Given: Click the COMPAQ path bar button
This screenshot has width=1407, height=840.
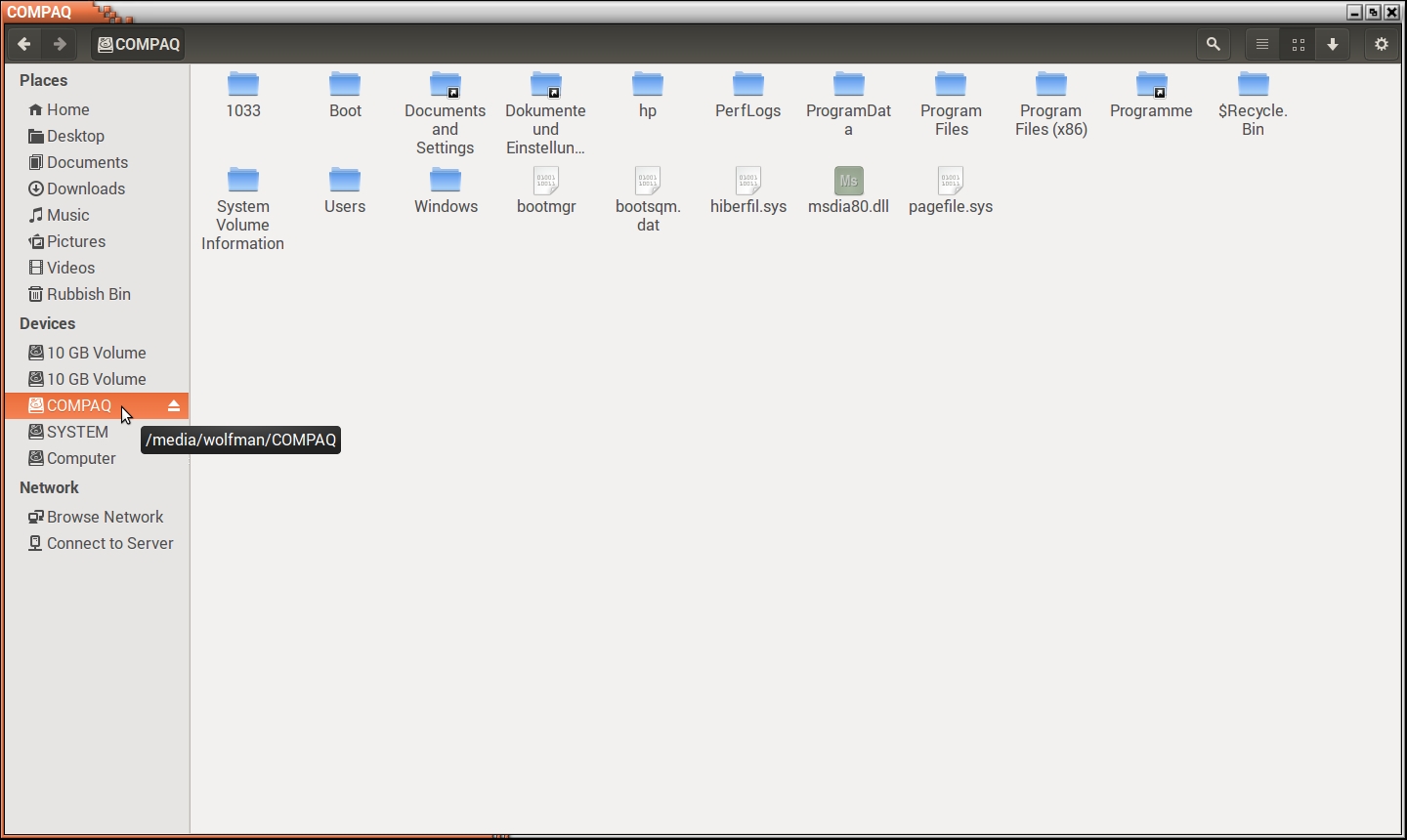Looking at the screenshot, I should 139,44.
